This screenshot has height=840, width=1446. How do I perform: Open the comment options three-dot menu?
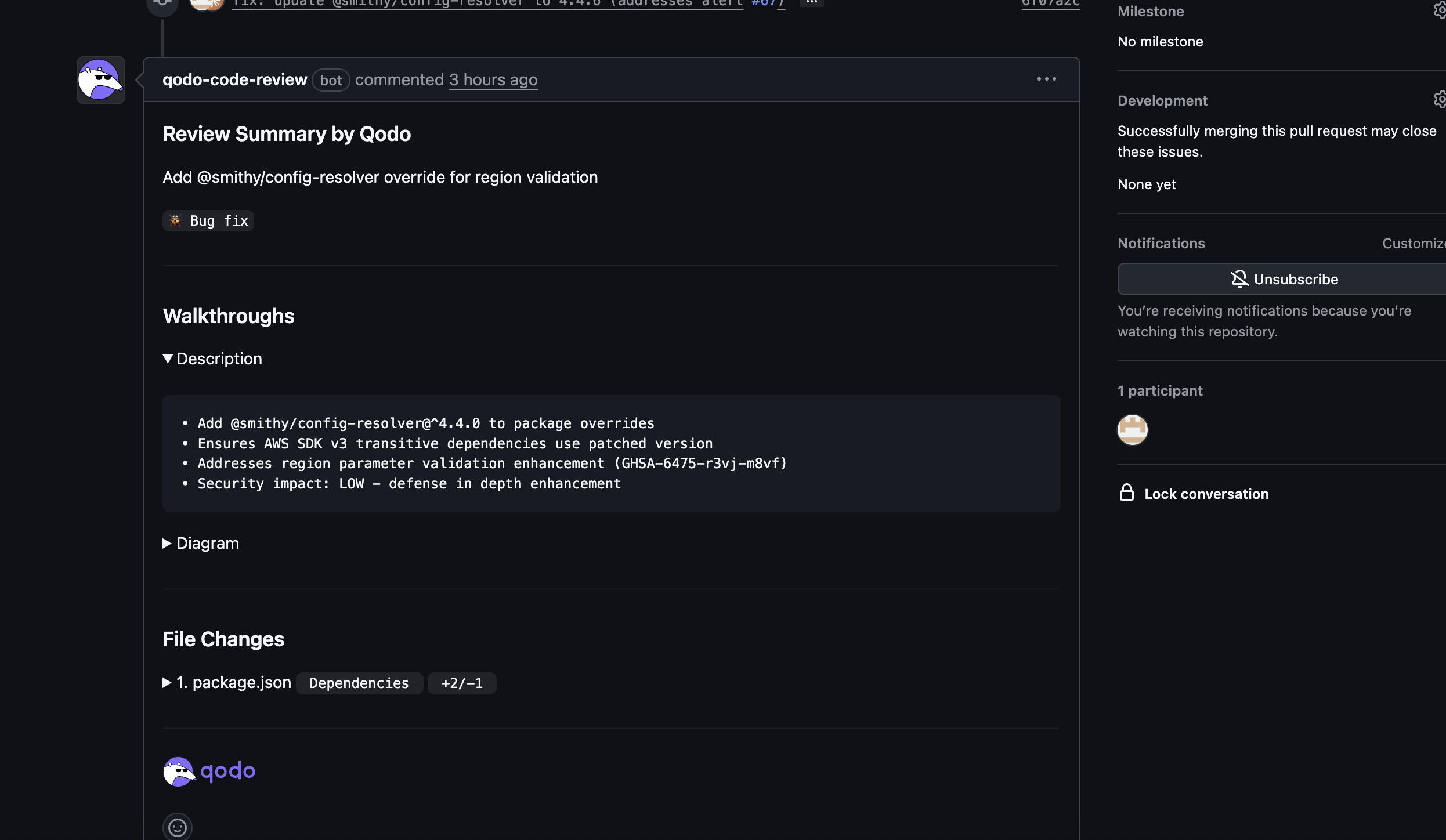tap(1046, 79)
